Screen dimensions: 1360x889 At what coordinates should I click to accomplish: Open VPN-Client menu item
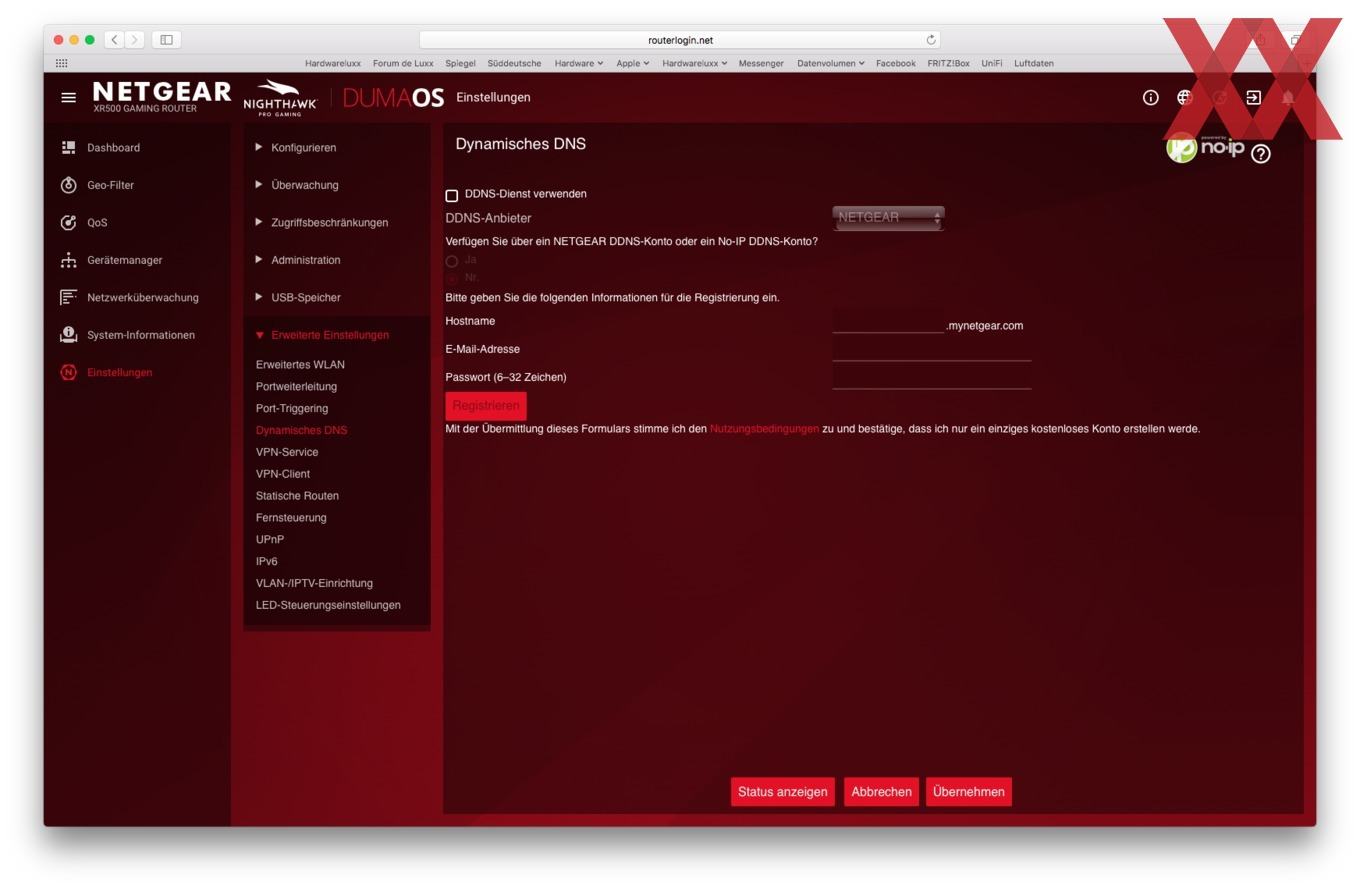click(283, 474)
